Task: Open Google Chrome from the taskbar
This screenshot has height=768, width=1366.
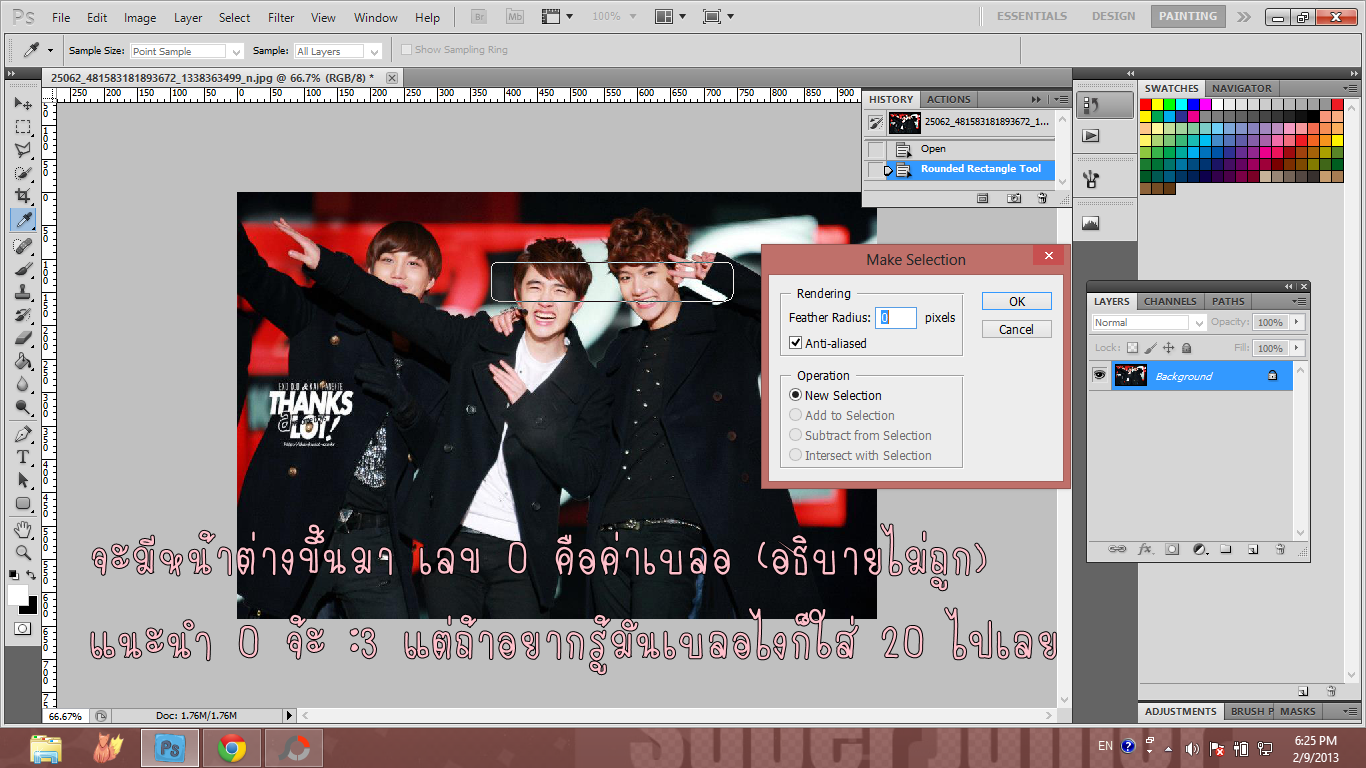Action: 232,748
